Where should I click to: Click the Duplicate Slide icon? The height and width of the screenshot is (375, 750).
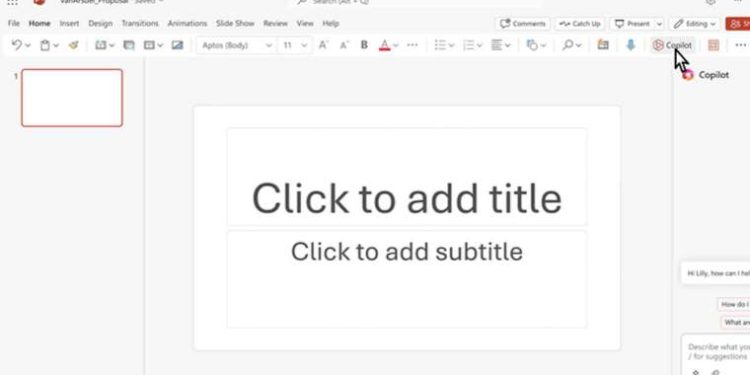coord(129,45)
